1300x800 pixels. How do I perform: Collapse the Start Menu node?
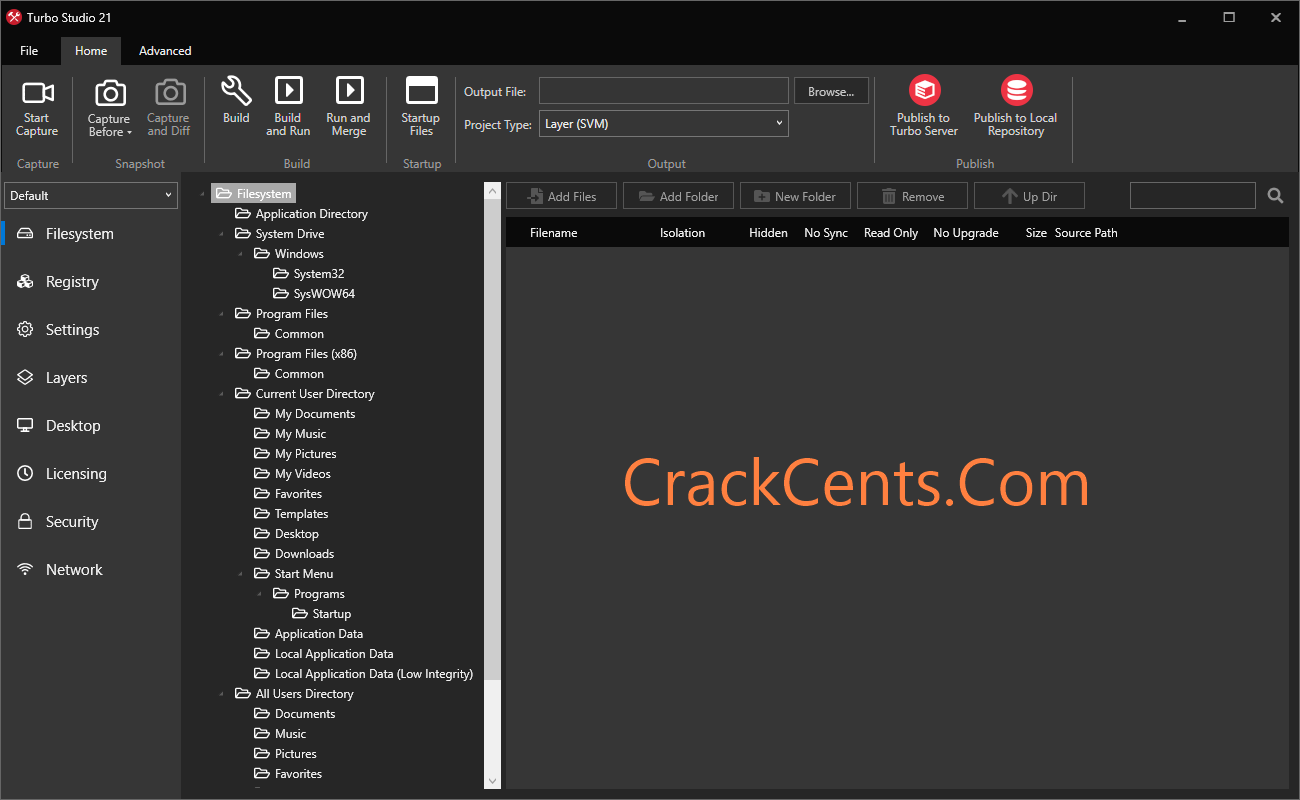click(240, 574)
